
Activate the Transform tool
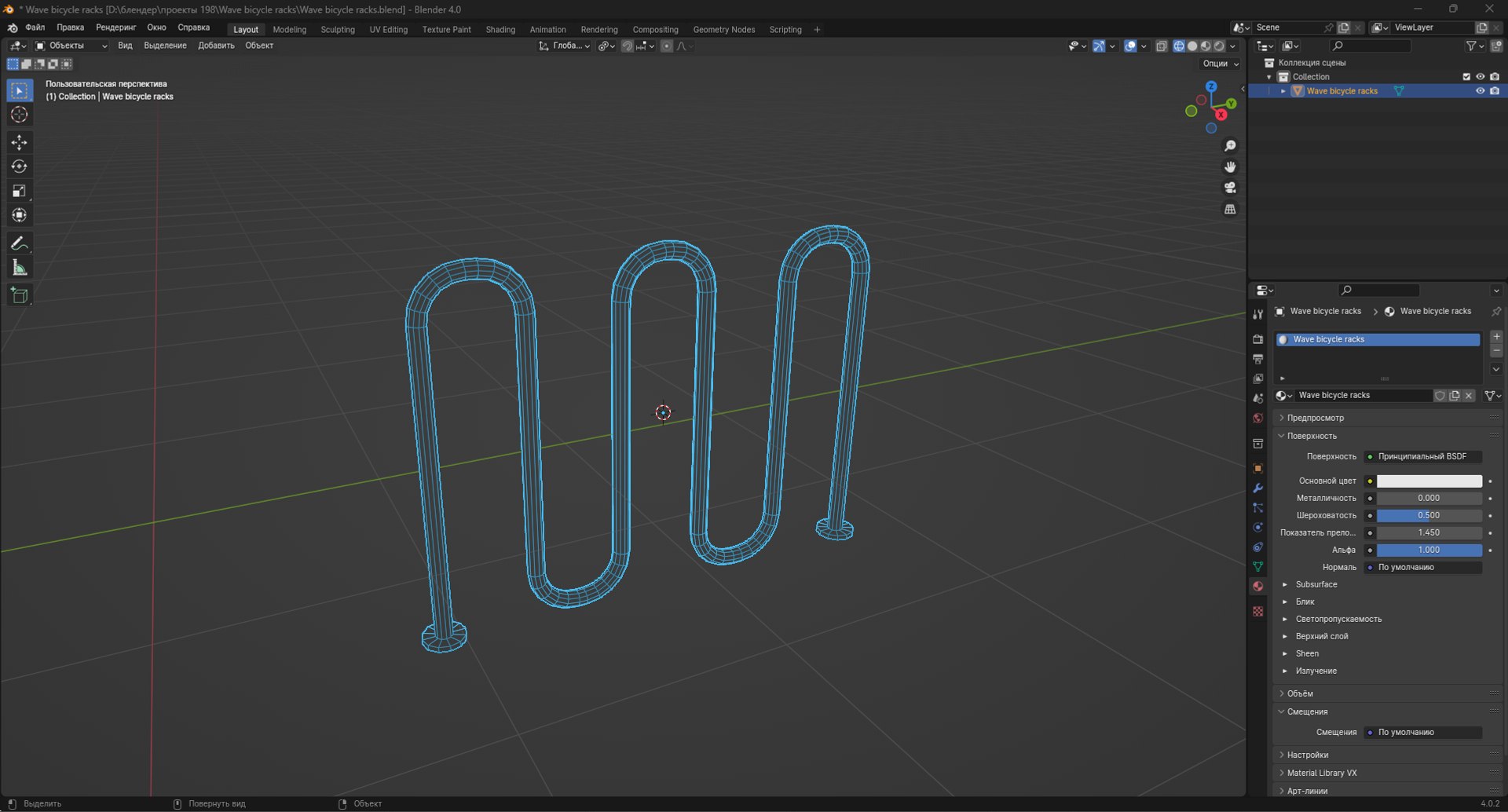pos(20,215)
